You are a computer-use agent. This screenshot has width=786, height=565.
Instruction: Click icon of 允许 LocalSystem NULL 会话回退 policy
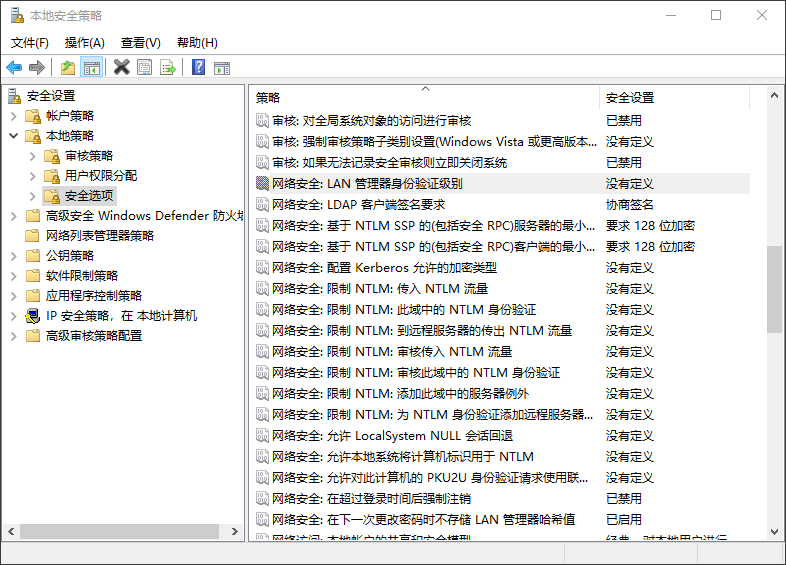(262, 436)
